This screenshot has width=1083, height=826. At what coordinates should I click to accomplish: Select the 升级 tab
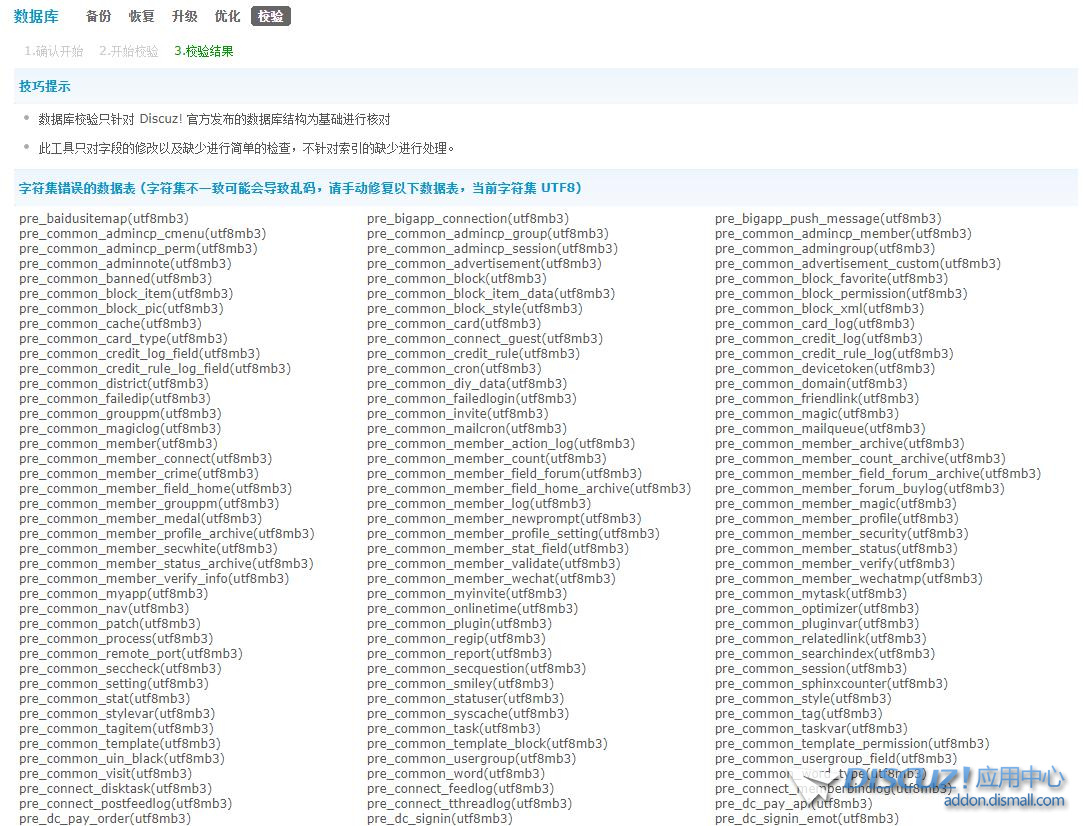(184, 16)
